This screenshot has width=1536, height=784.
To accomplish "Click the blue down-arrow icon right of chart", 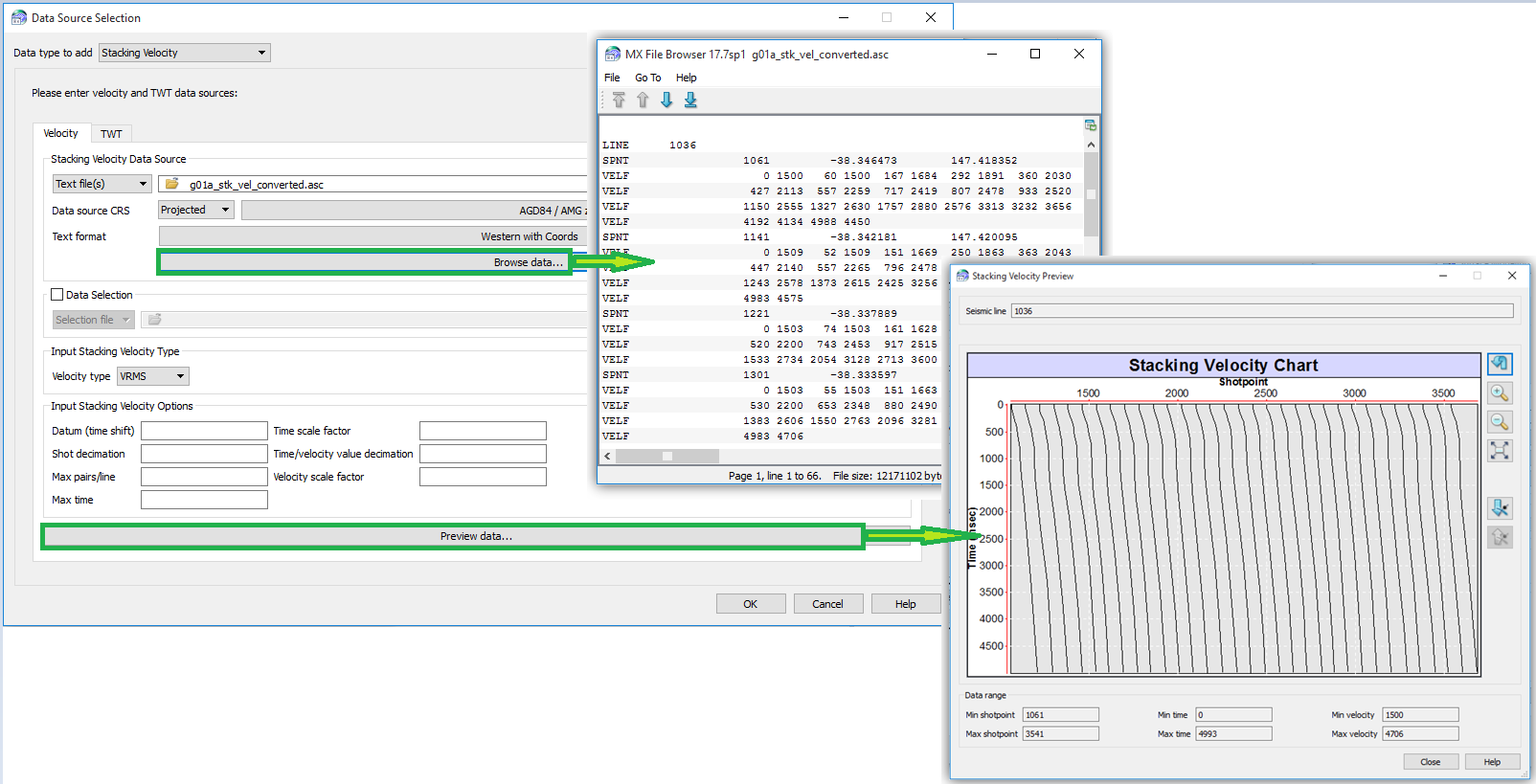I will pyautogui.click(x=1500, y=508).
